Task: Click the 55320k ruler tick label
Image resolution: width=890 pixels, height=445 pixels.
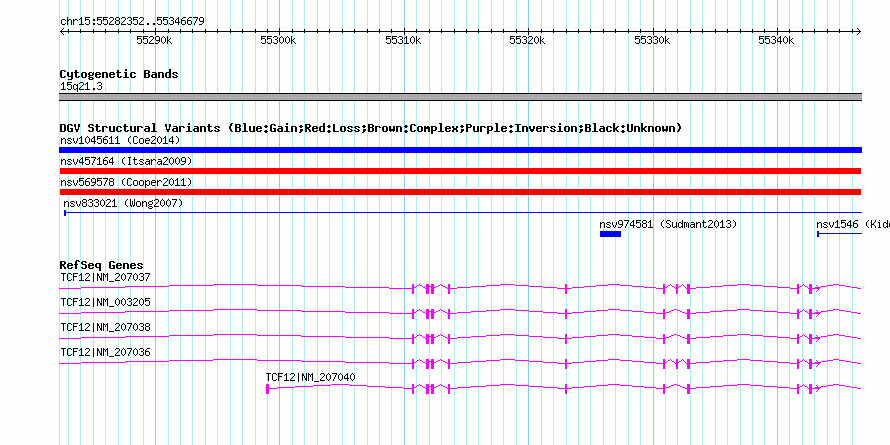Action: [x=527, y=41]
